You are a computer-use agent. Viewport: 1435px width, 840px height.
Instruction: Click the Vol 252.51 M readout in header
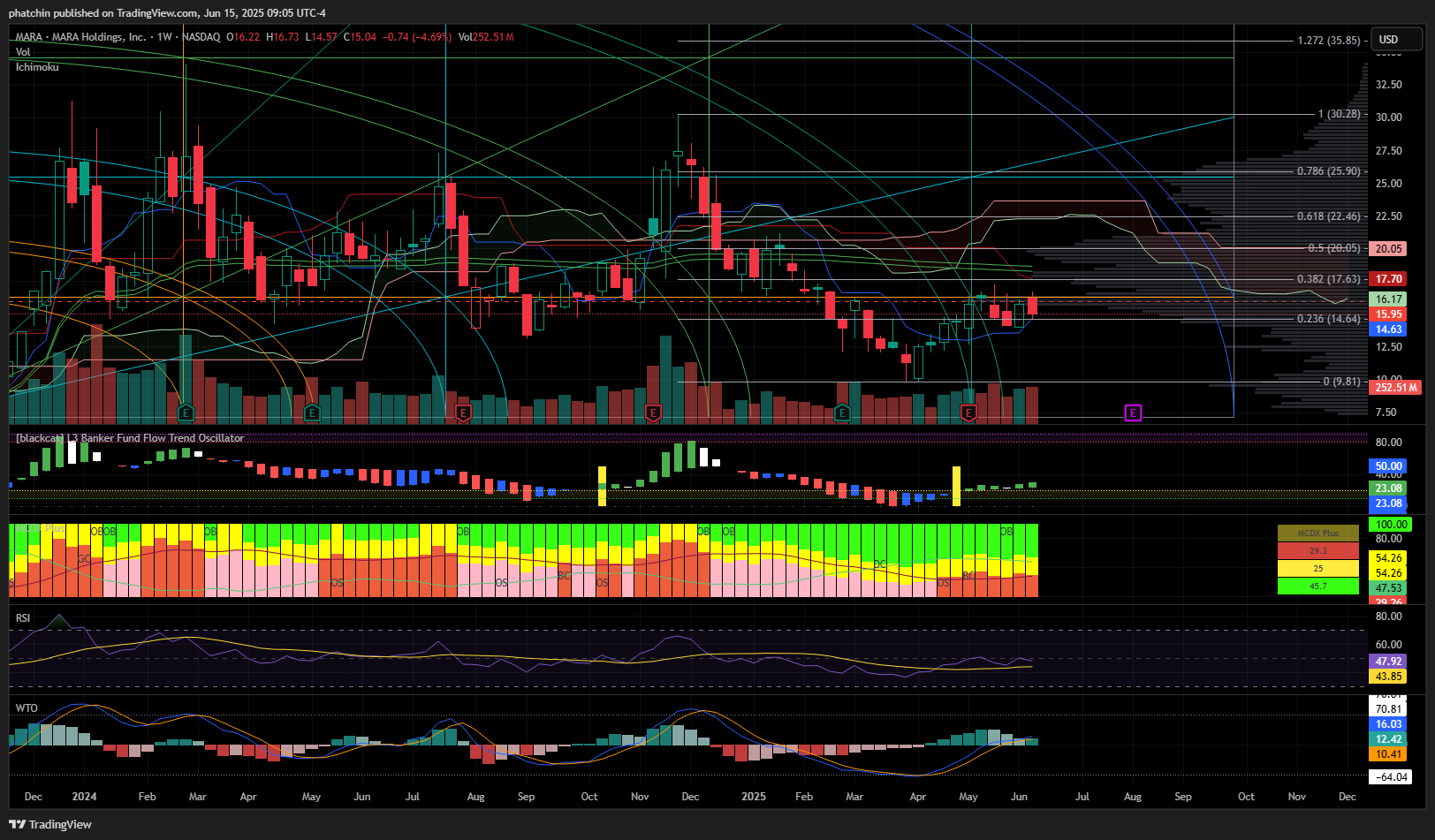coord(486,37)
